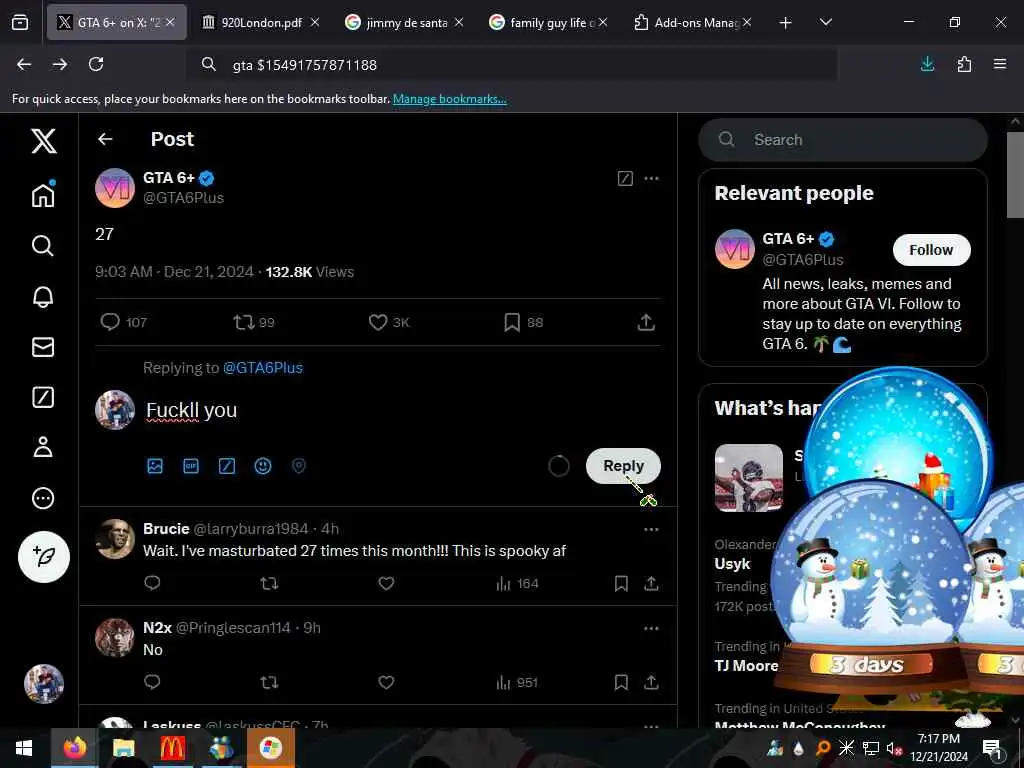Repost the post with 99 reposts
The height and width of the screenshot is (768, 1024).
click(x=254, y=322)
